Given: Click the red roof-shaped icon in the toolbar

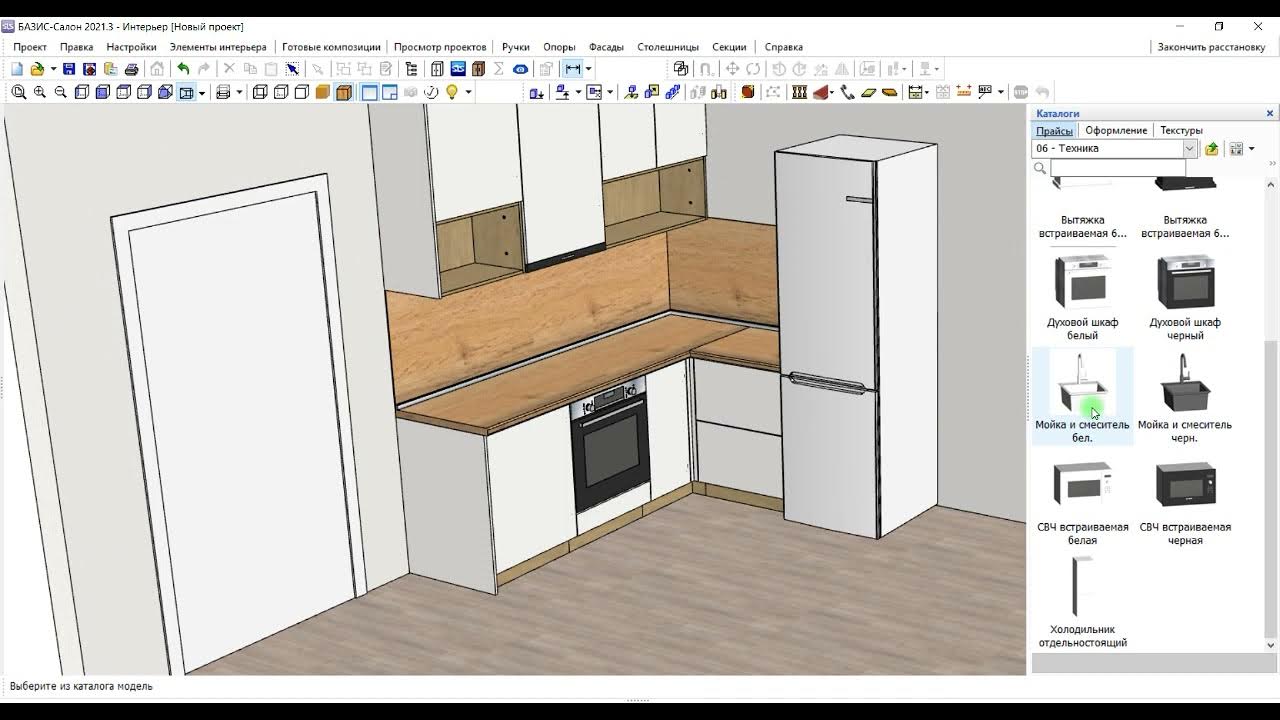Looking at the screenshot, I should point(821,92).
